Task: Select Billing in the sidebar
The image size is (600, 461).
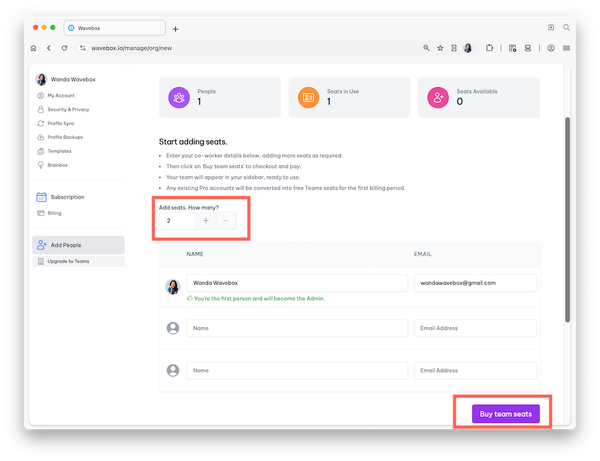Action: (56, 213)
